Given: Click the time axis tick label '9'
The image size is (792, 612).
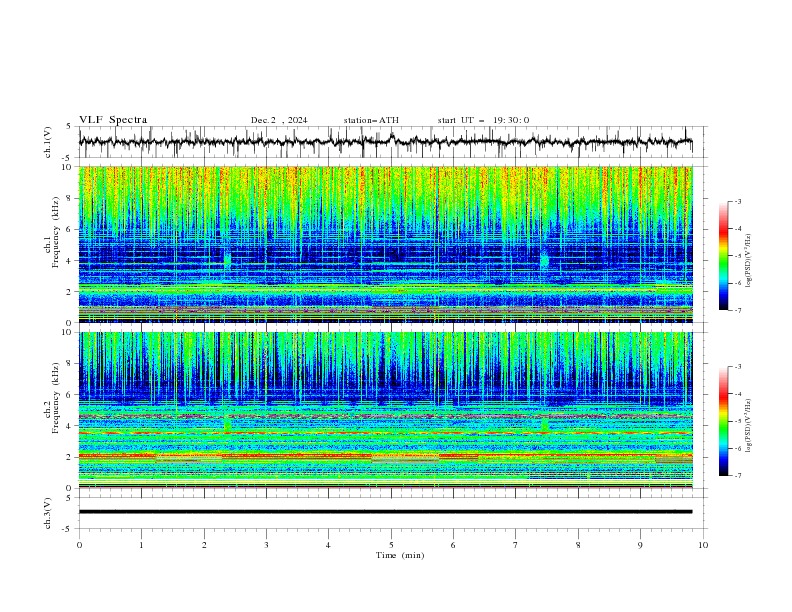Looking at the screenshot, I should pyautogui.click(x=640, y=545).
